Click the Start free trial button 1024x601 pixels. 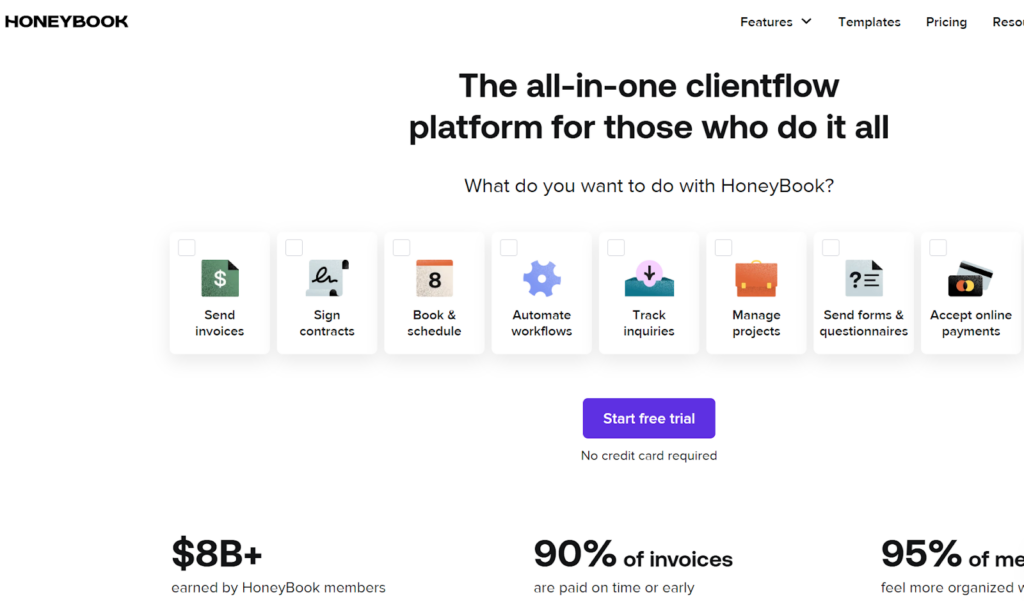coord(649,418)
